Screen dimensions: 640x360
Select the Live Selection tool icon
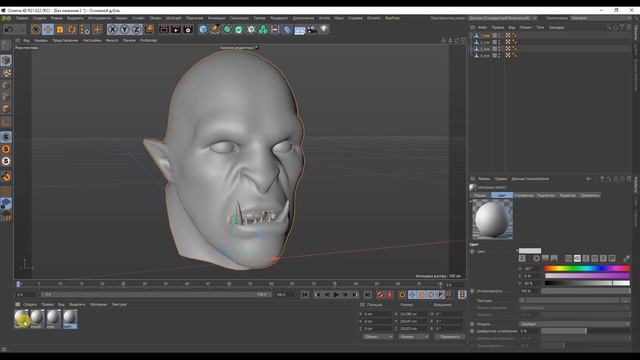[x=36, y=29]
